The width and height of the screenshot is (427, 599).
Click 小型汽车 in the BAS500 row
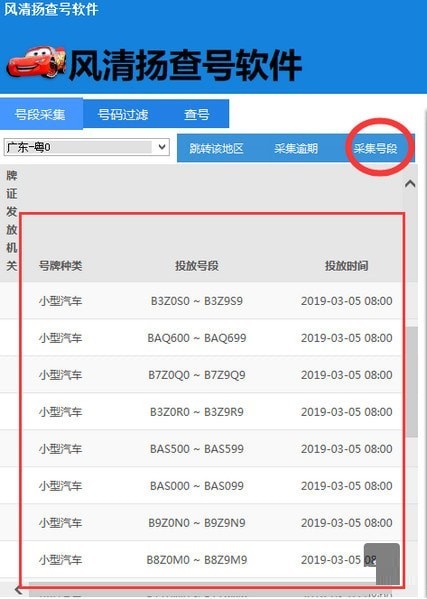[60, 449]
